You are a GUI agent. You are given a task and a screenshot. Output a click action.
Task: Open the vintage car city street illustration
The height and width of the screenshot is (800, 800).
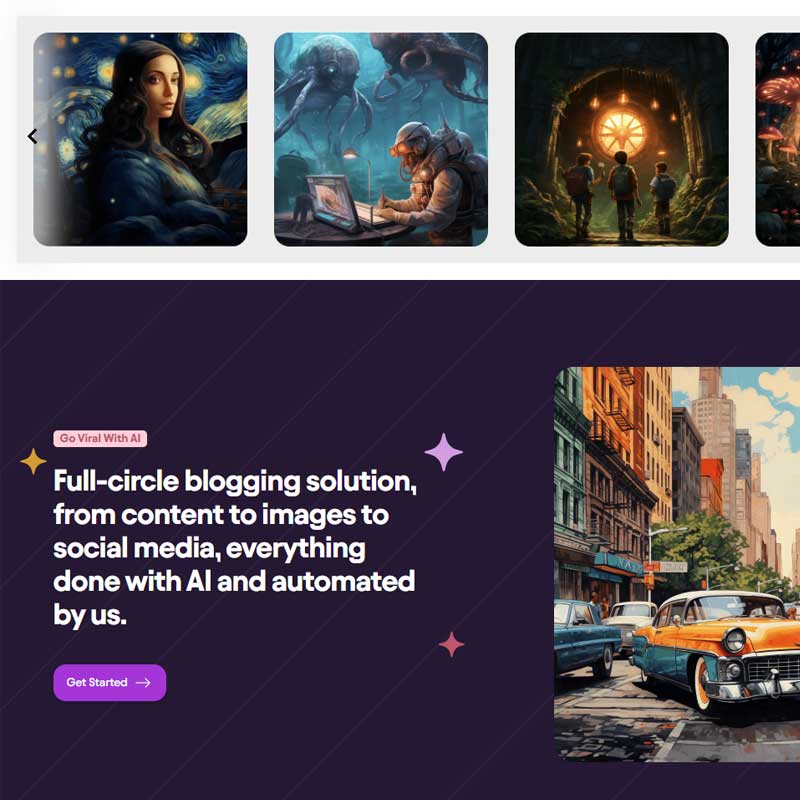tap(677, 564)
